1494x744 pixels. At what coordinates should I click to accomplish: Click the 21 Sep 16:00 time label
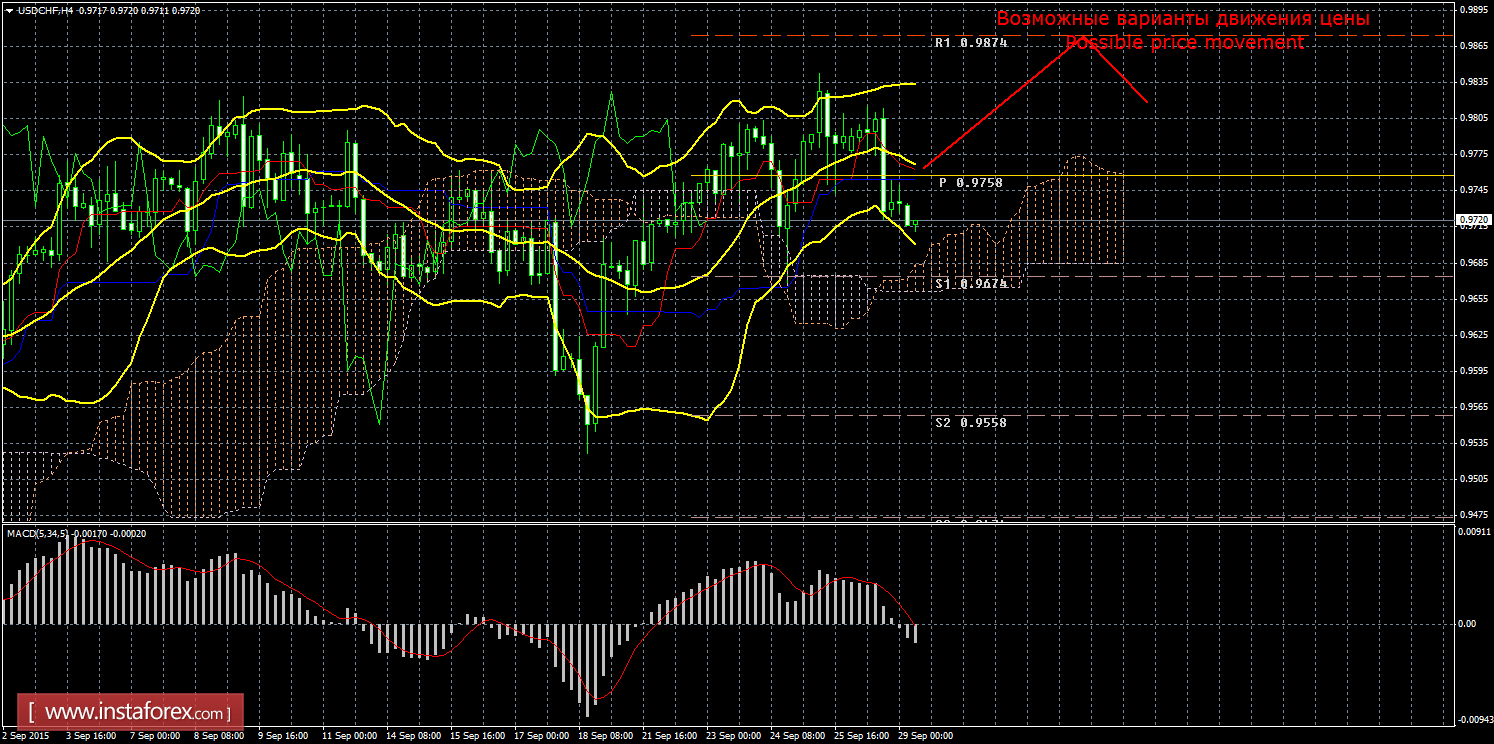coord(669,736)
